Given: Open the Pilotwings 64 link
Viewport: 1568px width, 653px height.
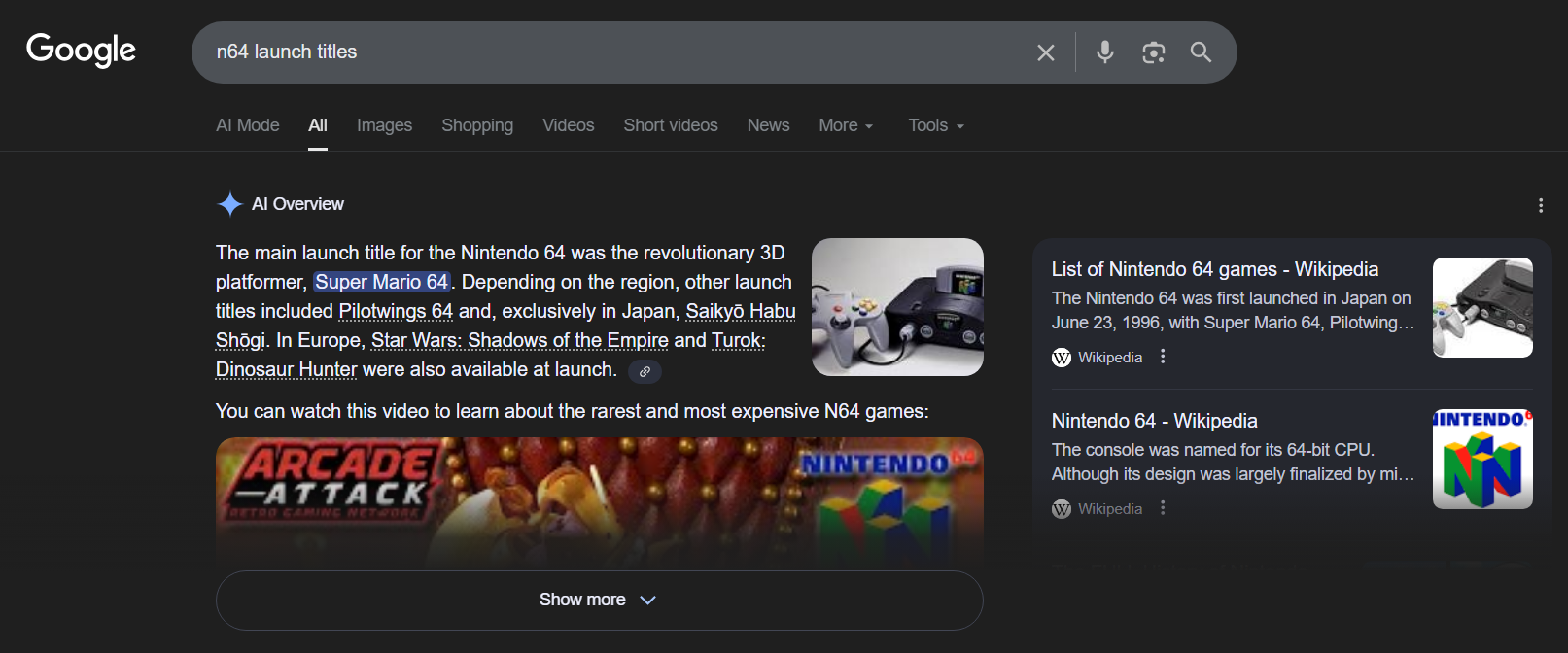Looking at the screenshot, I should pos(396,311).
